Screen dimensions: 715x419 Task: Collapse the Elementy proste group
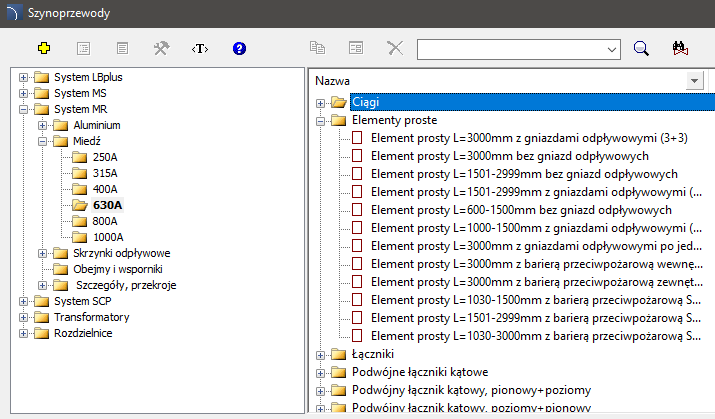[x=321, y=120]
